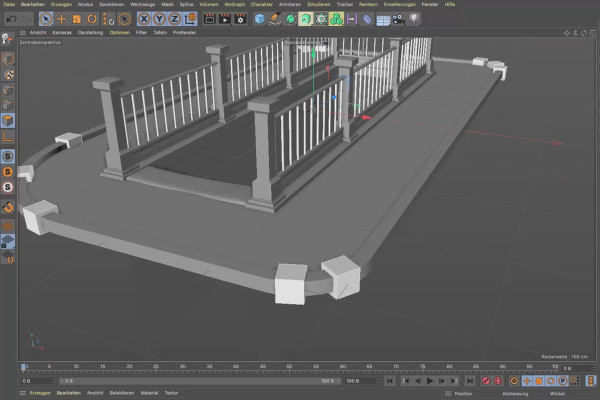This screenshot has height=400, width=600.
Task: Toggle the Snap magnet icon
Action: (8, 207)
